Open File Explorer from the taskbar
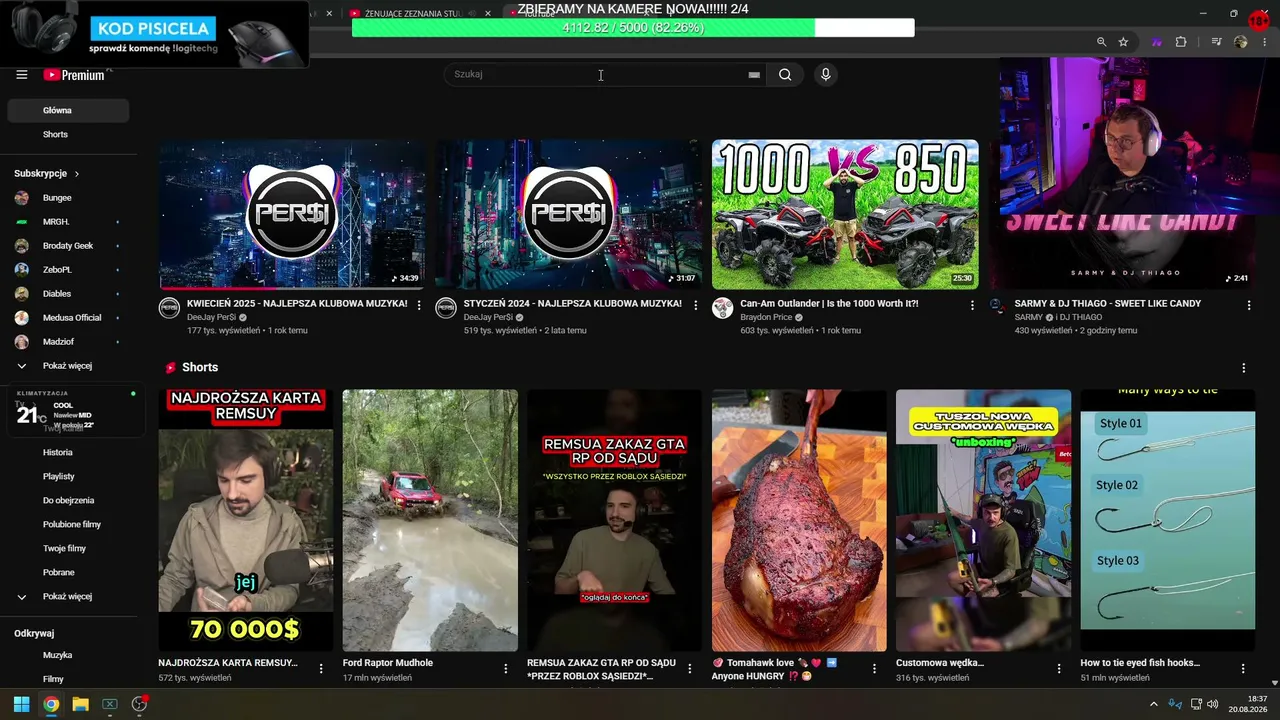Viewport: 1280px width, 720px height. [80, 704]
